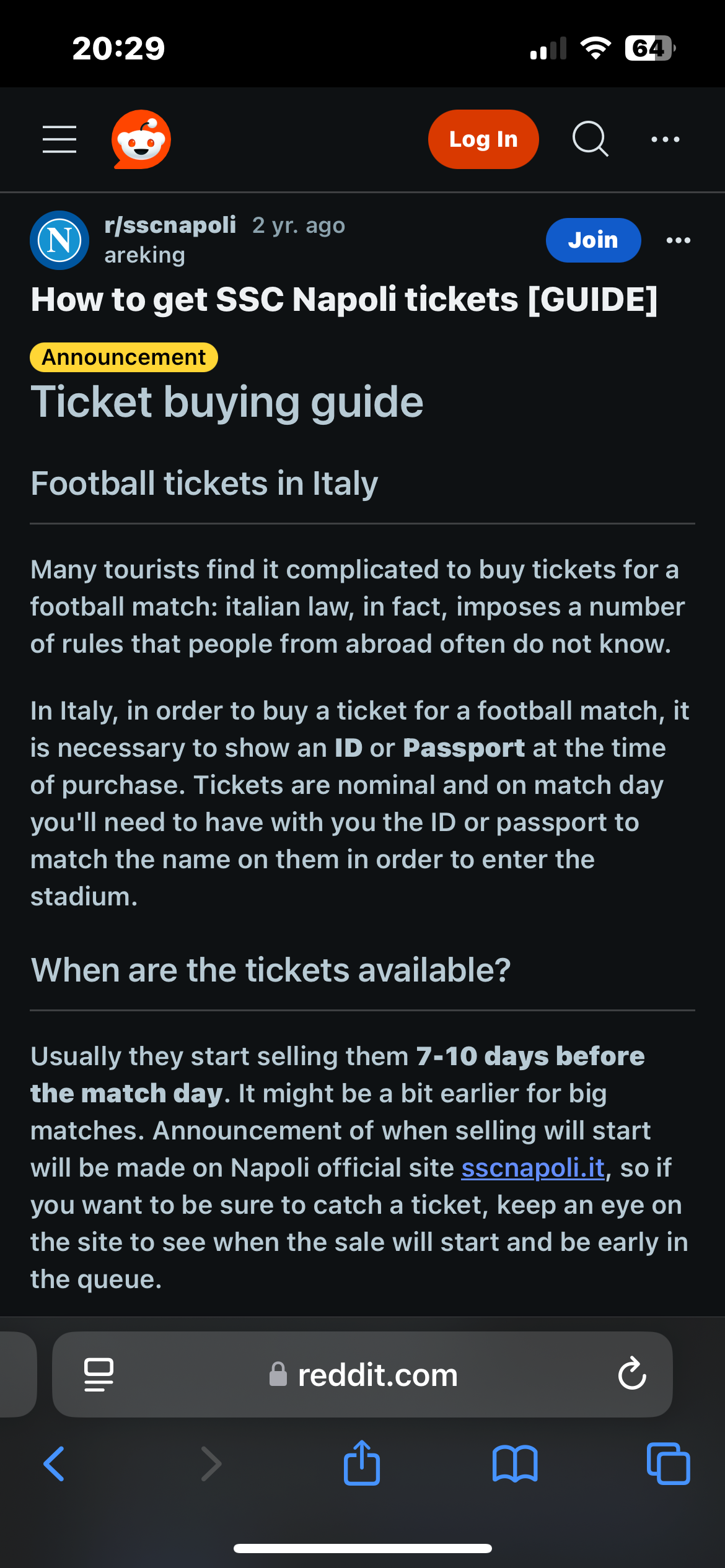
Task: Go back with Safari back arrow
Action: click(x=55, y=1464)
